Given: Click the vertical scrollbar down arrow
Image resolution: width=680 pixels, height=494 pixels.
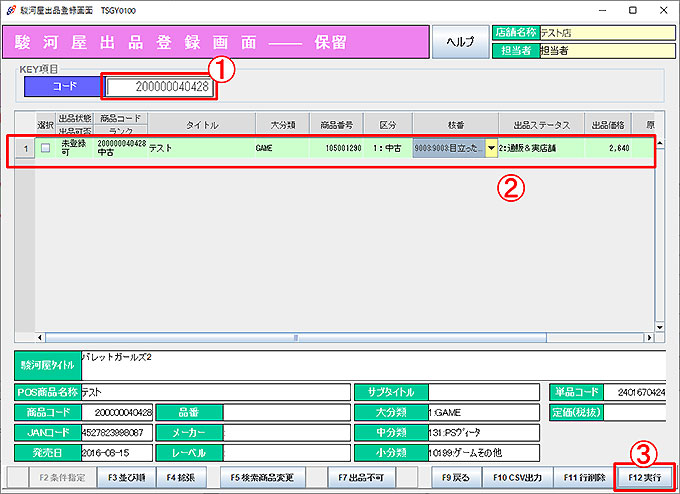Looking at the screenshot, I should (660, 326).
